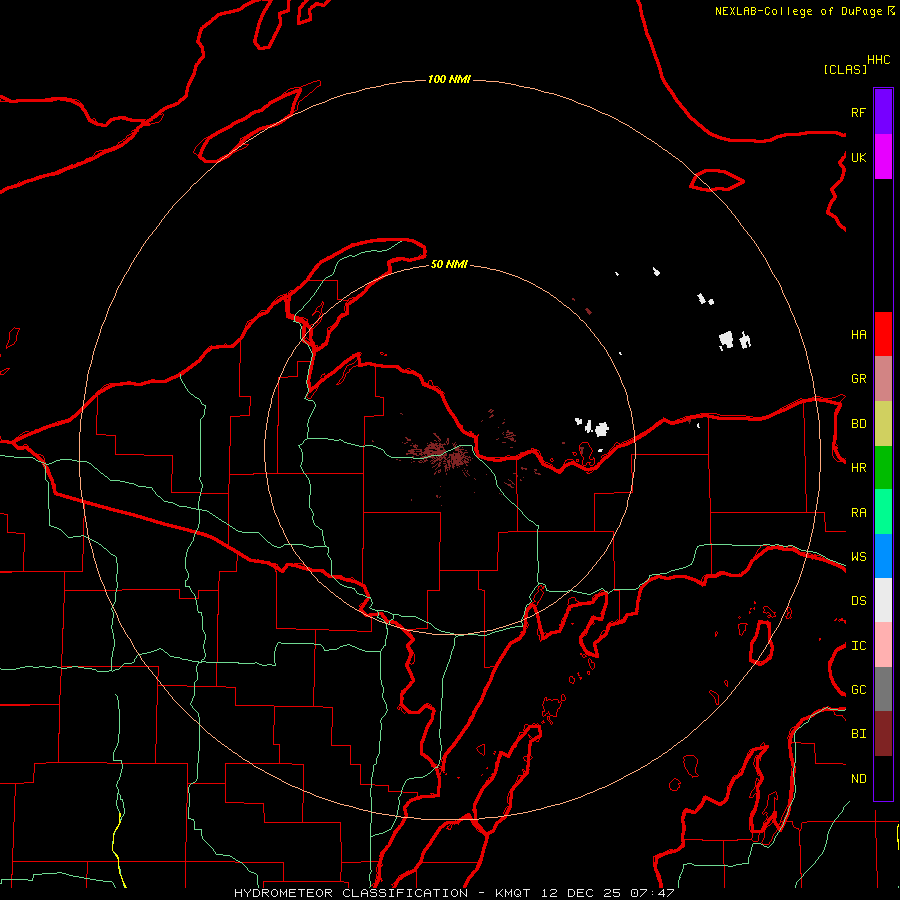Click the Hydrometeor Classification KMQT caption
900x900 pixels.
point(454,893)
